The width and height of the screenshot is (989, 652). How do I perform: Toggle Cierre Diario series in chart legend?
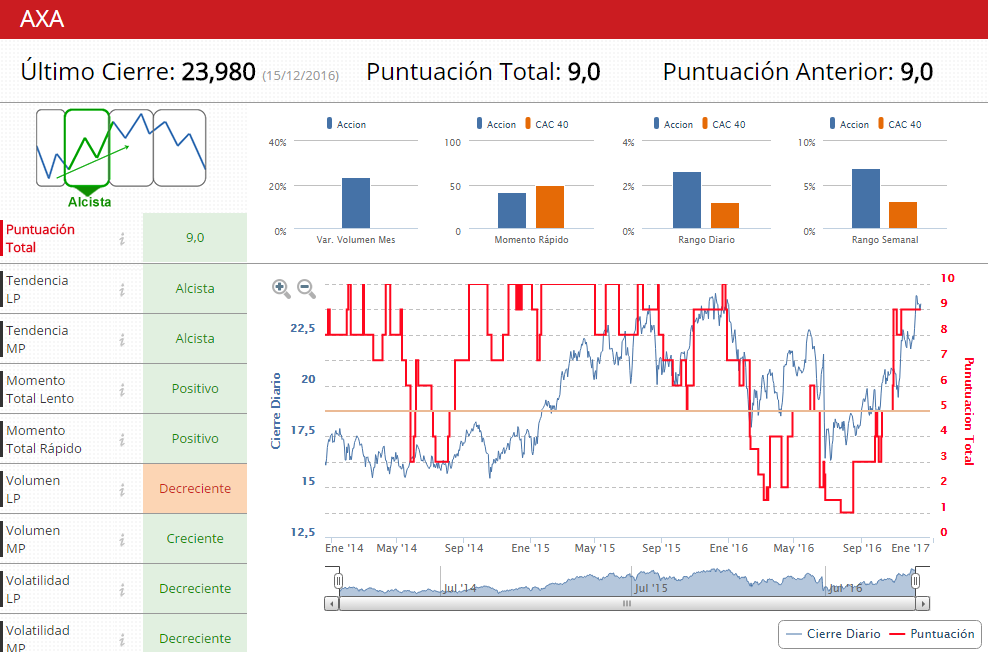pos(834,634)
